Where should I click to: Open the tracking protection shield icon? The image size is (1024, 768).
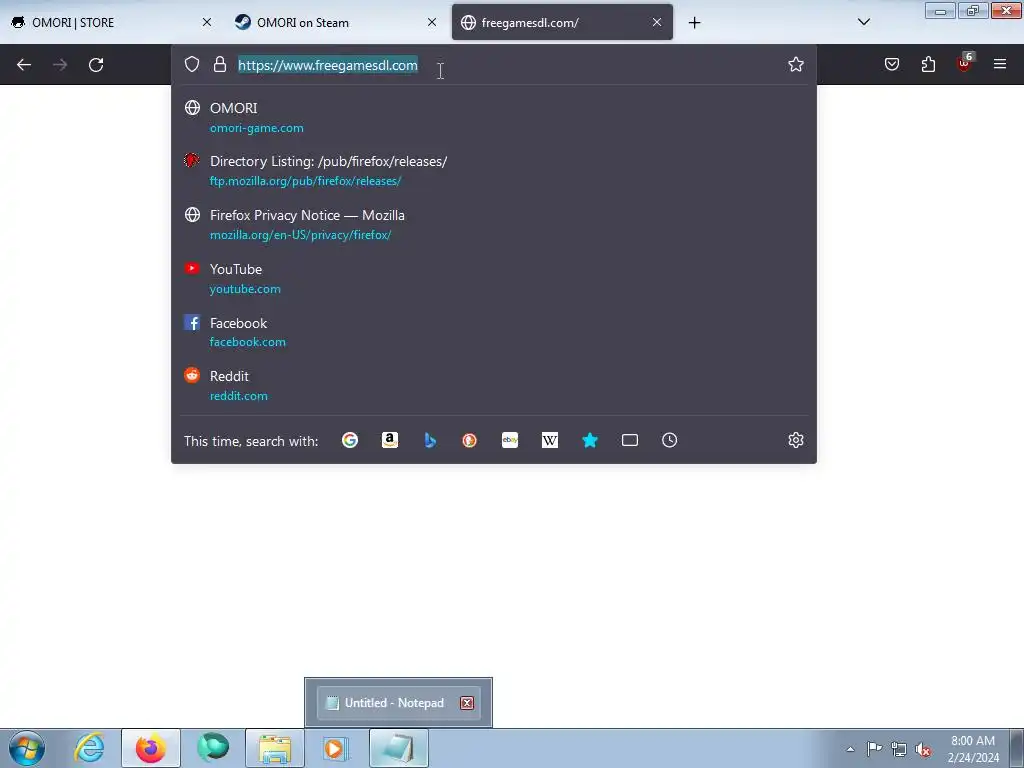(x=191, y=64)
